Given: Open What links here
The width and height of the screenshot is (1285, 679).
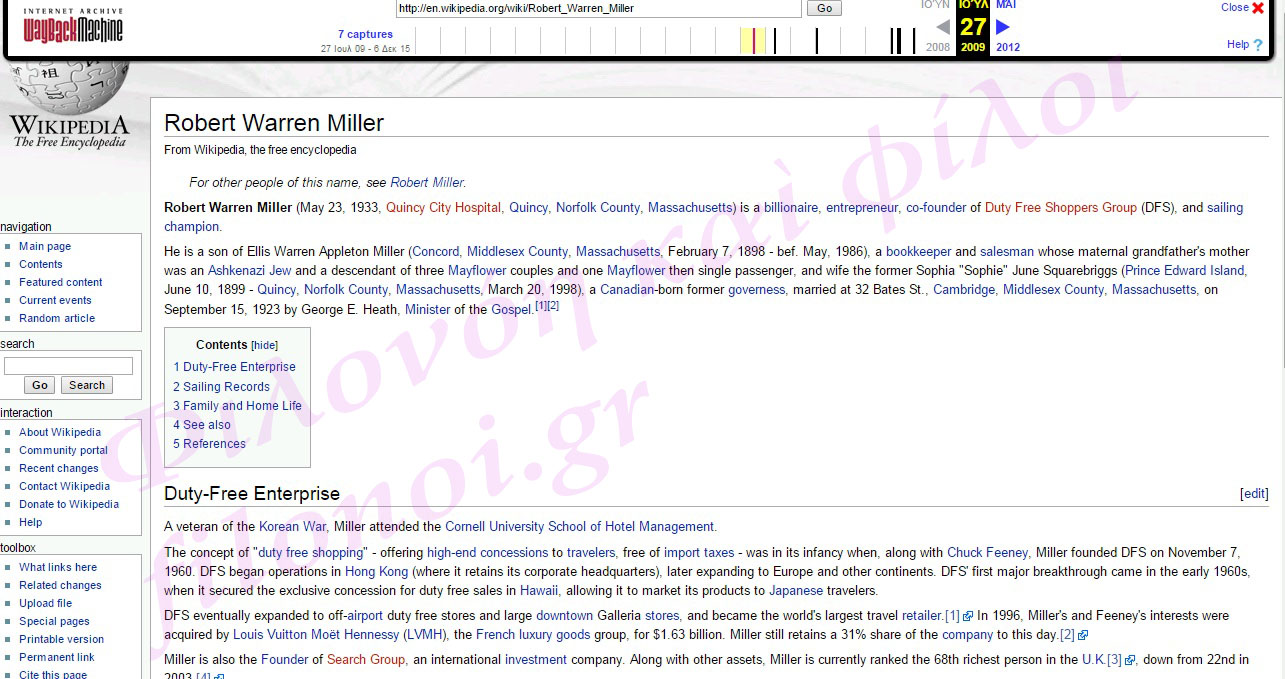Looking at the screenshot, I should pos(58,567).
